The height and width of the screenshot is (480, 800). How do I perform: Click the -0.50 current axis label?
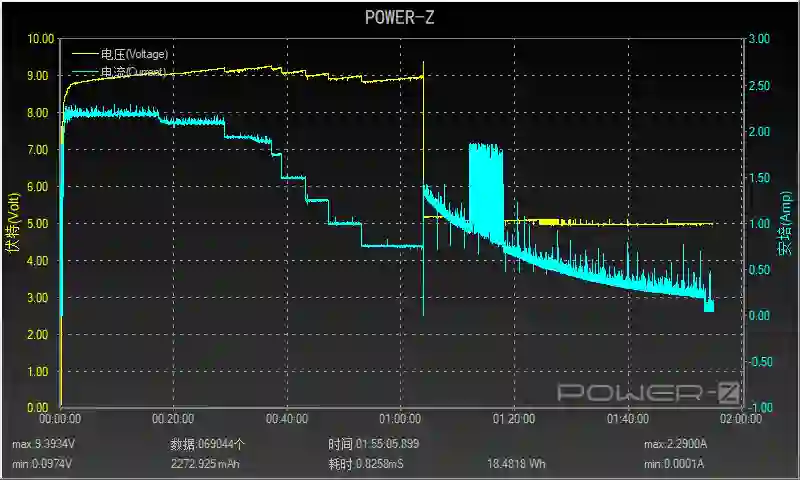point(759,362)
